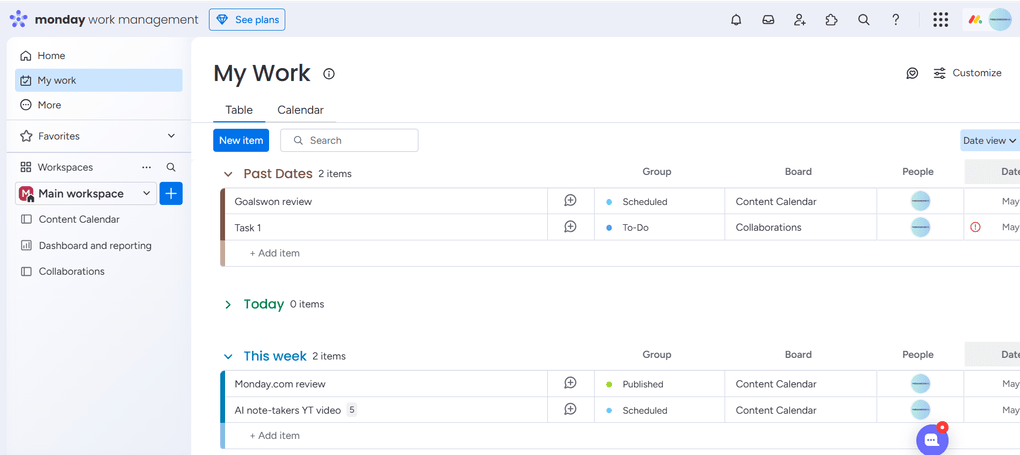Image resolution: width=1020 pixels, height=455 pixels.
Task: Open the apps marketplace puzzle icon
Action: (831, 20)
